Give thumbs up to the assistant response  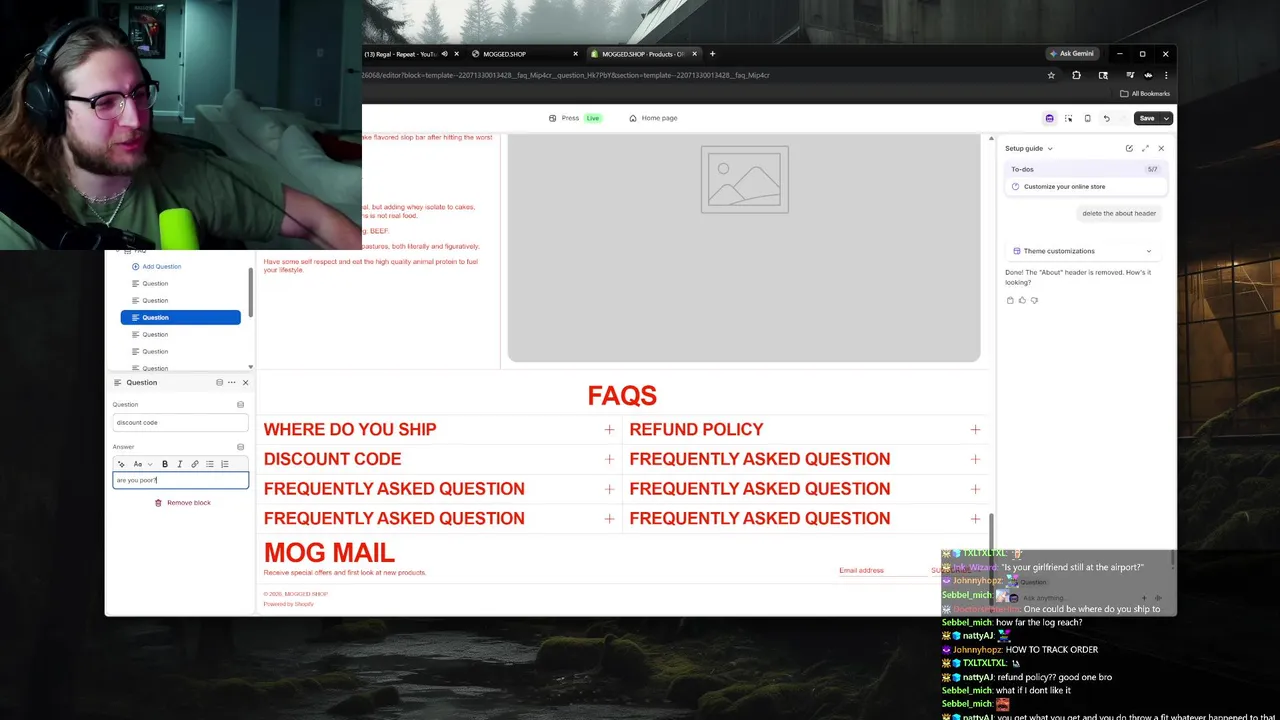1022,300
